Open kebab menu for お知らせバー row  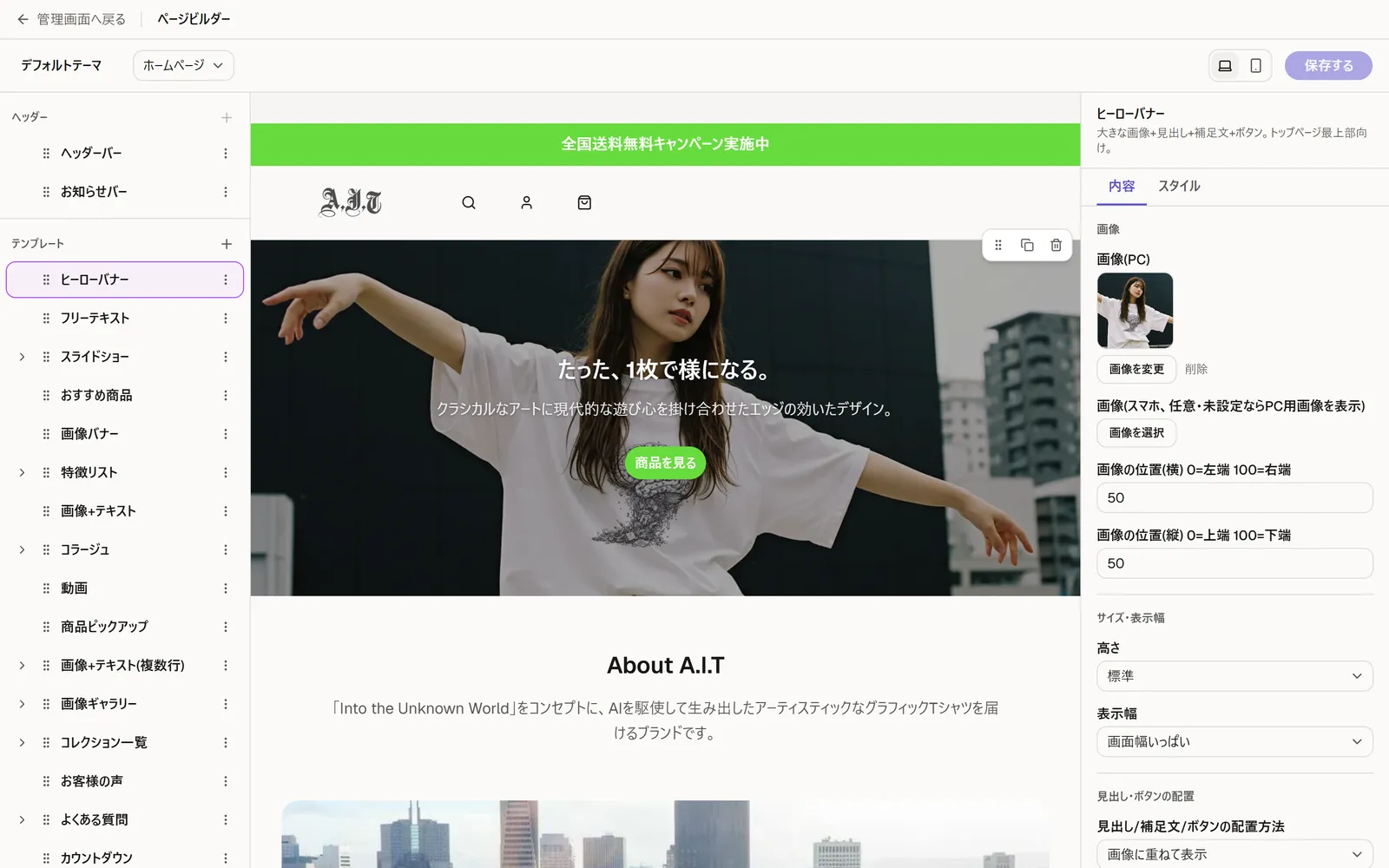226,192
